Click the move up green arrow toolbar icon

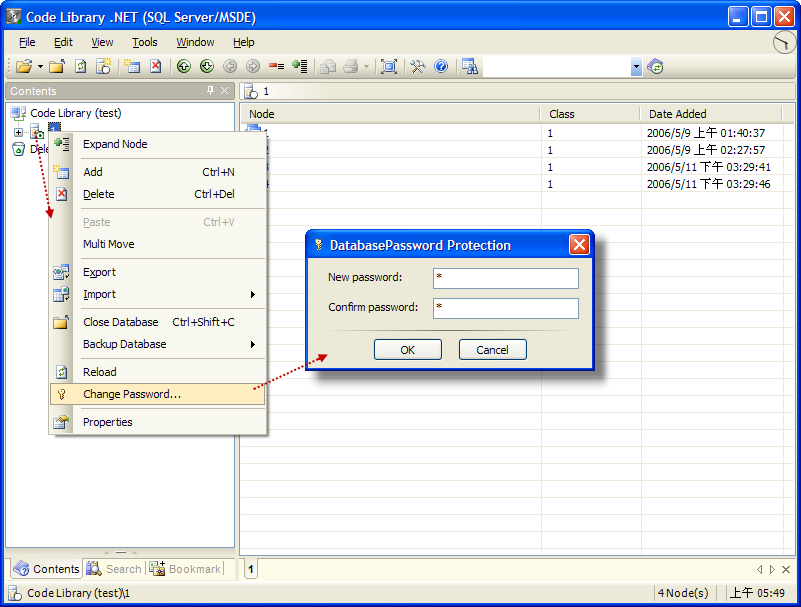pyautogui.click(x=184, y=66)
